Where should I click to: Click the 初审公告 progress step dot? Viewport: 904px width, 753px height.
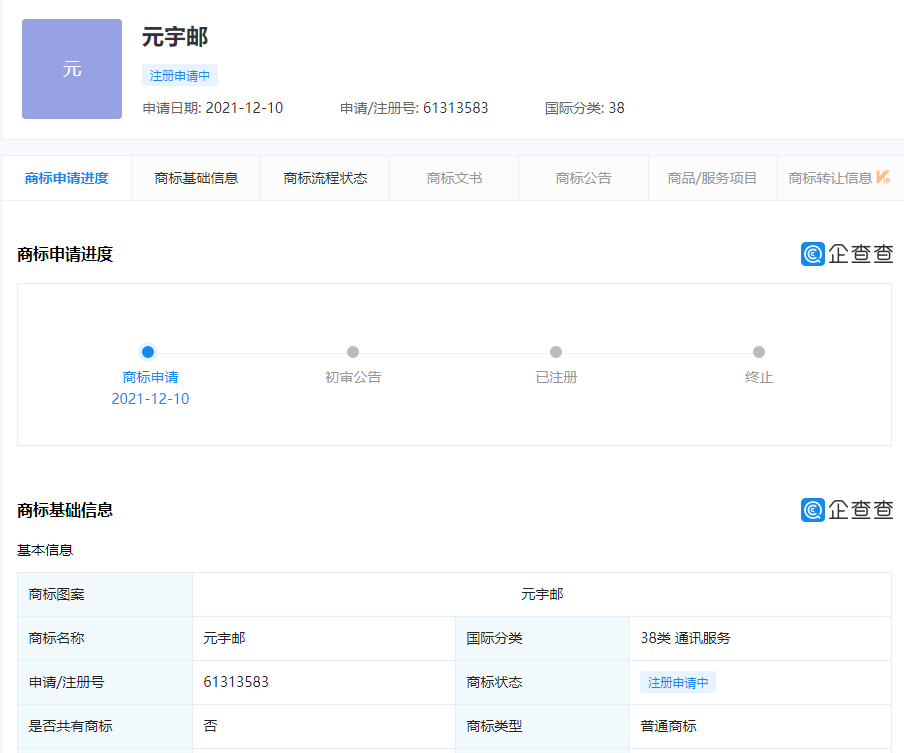(x=353, y=352)
